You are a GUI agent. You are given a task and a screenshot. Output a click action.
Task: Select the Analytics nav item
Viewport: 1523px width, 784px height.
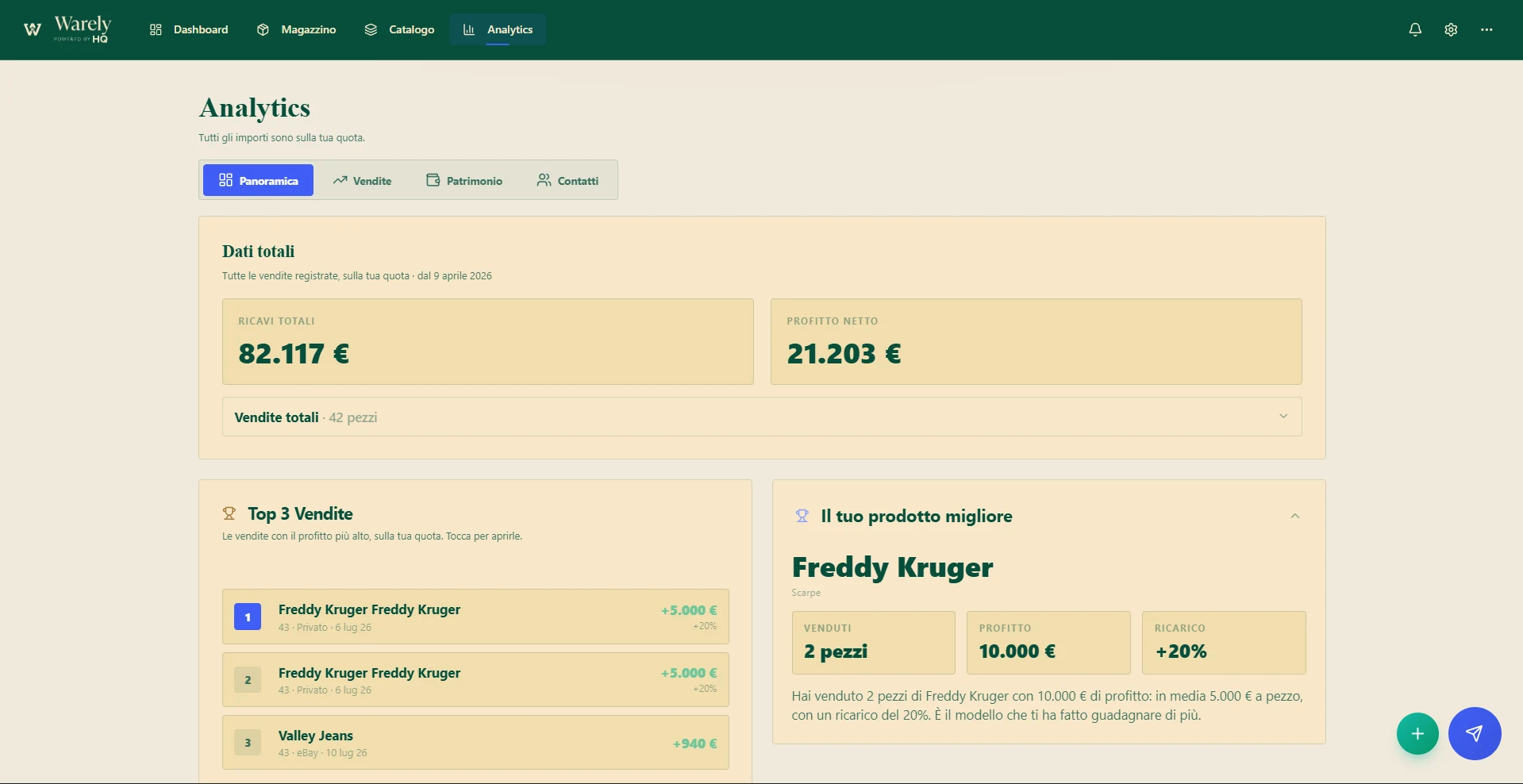[x=498, y=29]
